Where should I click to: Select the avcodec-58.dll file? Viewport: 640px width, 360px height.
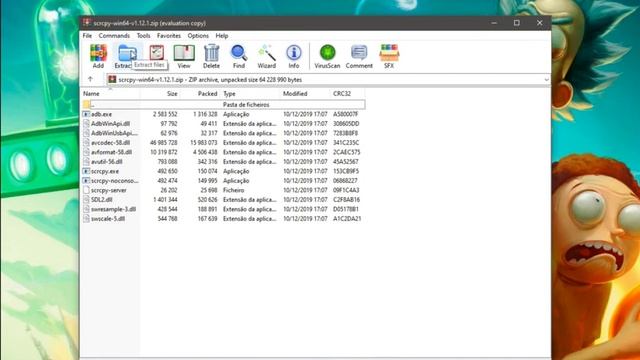point(110,142)
